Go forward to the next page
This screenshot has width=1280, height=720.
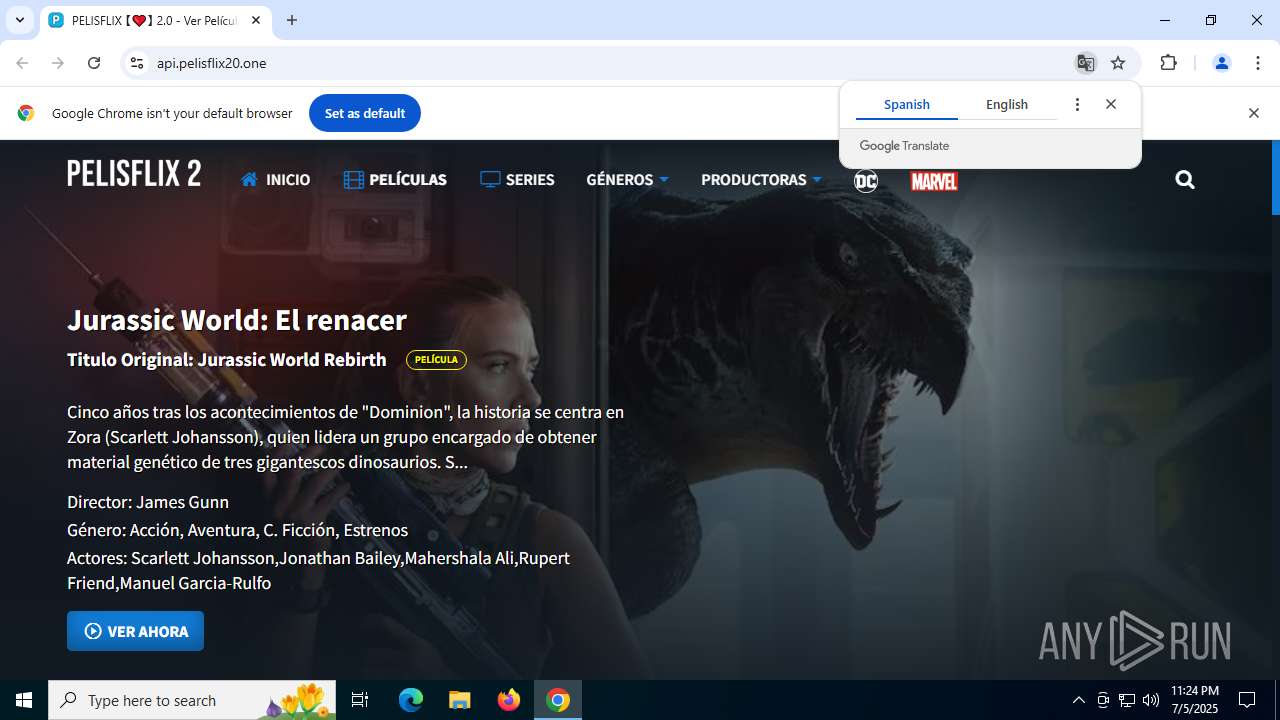tap(58, 63)
